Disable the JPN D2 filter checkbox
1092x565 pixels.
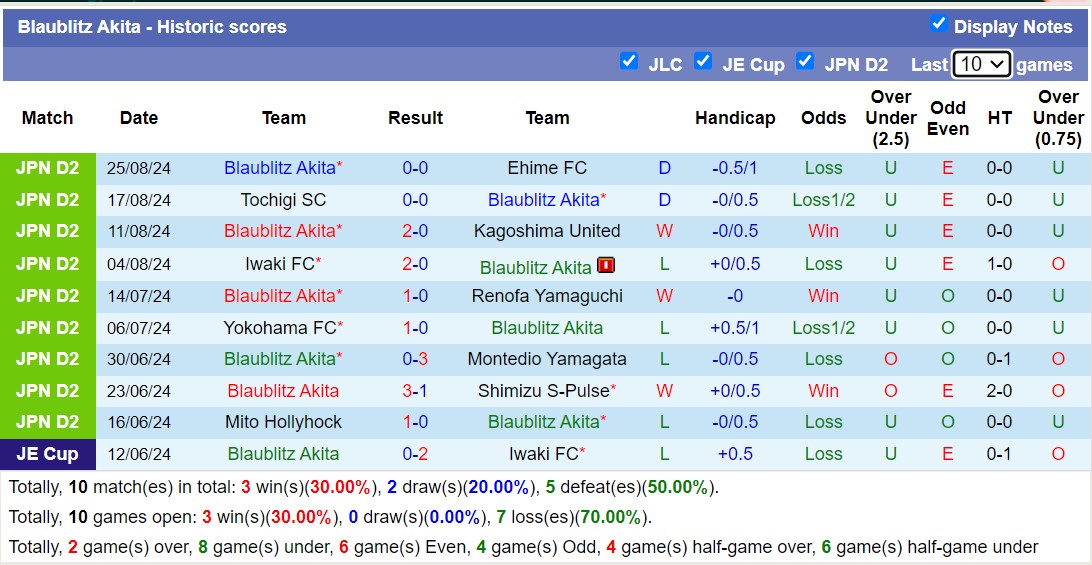pyautogui.click(x=805, y=61)
